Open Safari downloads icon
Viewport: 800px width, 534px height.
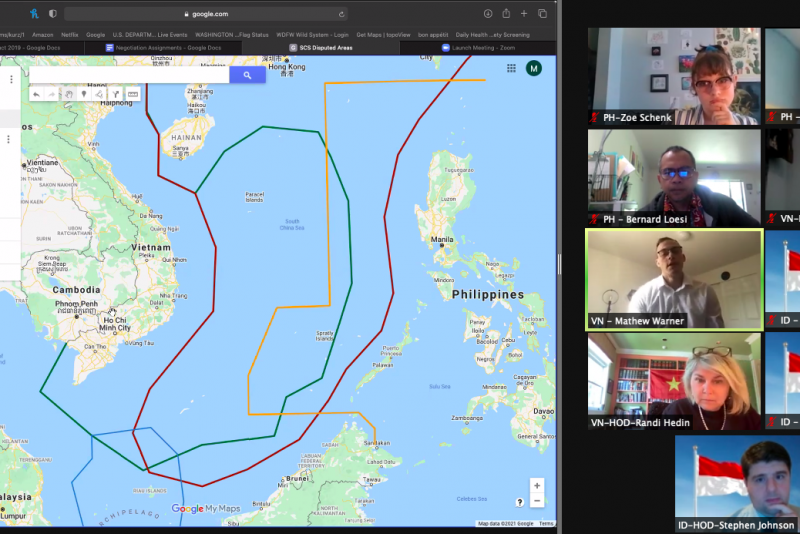point(488,14)
